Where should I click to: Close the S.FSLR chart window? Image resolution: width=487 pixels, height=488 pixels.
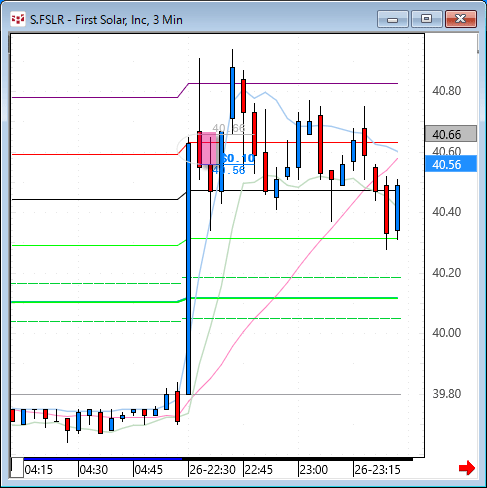pos(461,19)
